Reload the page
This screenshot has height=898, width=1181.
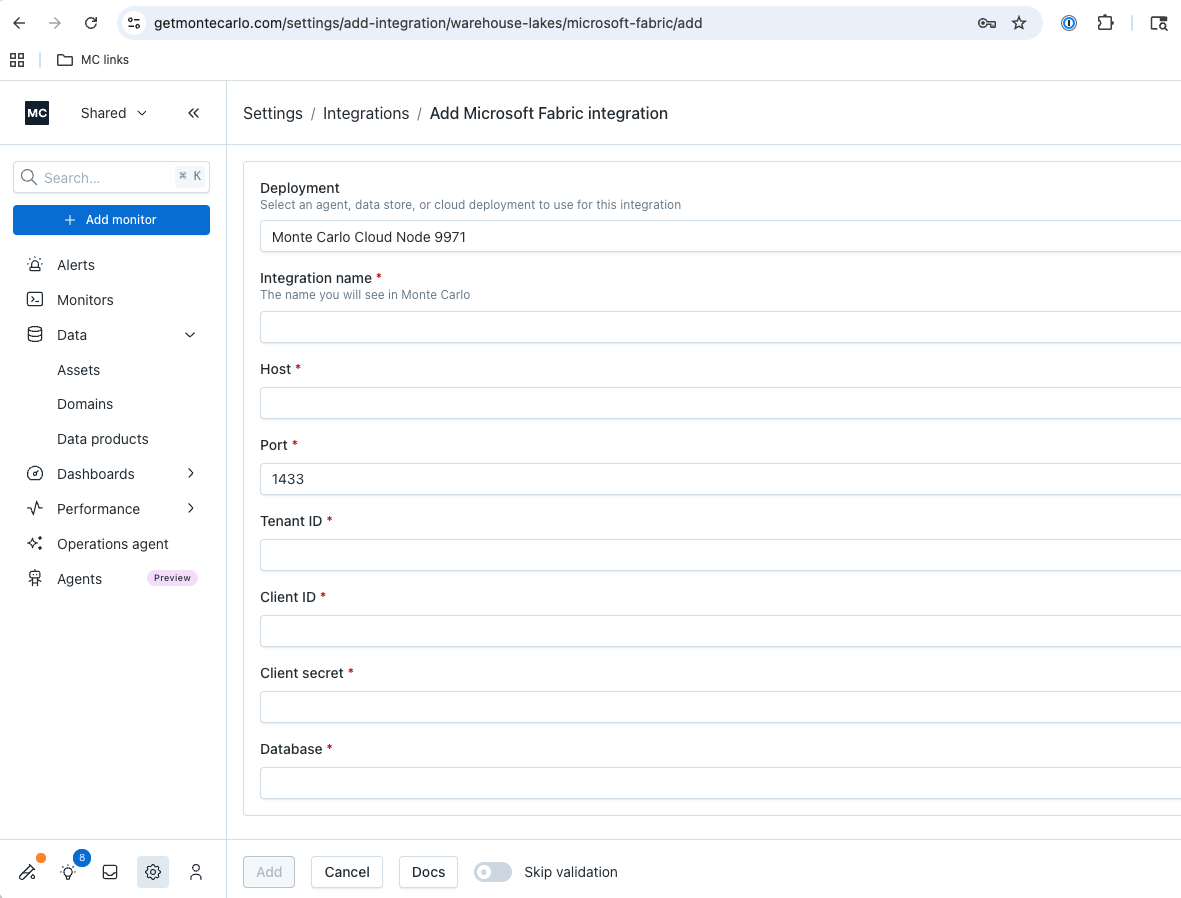point(91,23)
